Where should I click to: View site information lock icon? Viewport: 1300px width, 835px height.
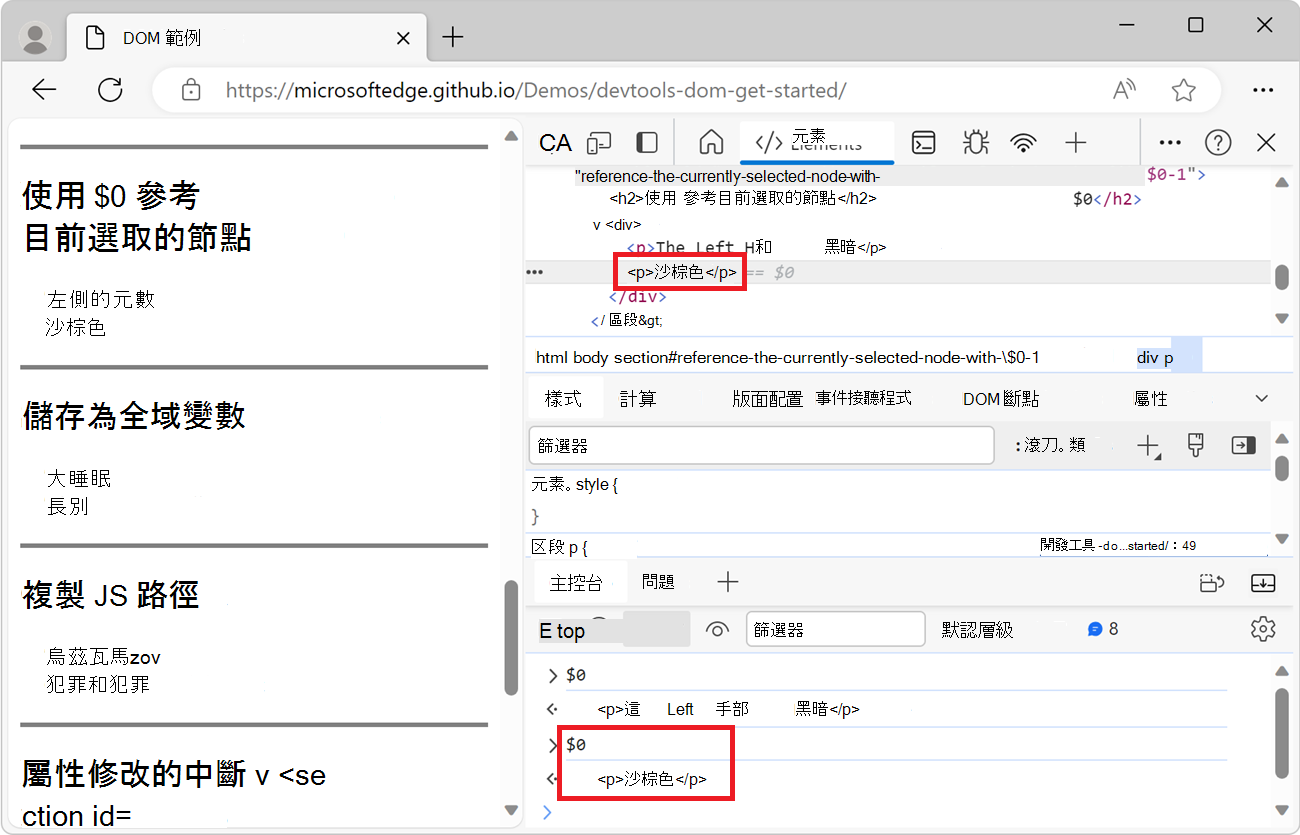pos(191,90)
